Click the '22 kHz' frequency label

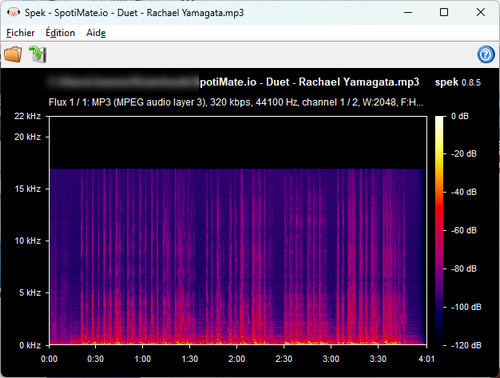[27, 116]
